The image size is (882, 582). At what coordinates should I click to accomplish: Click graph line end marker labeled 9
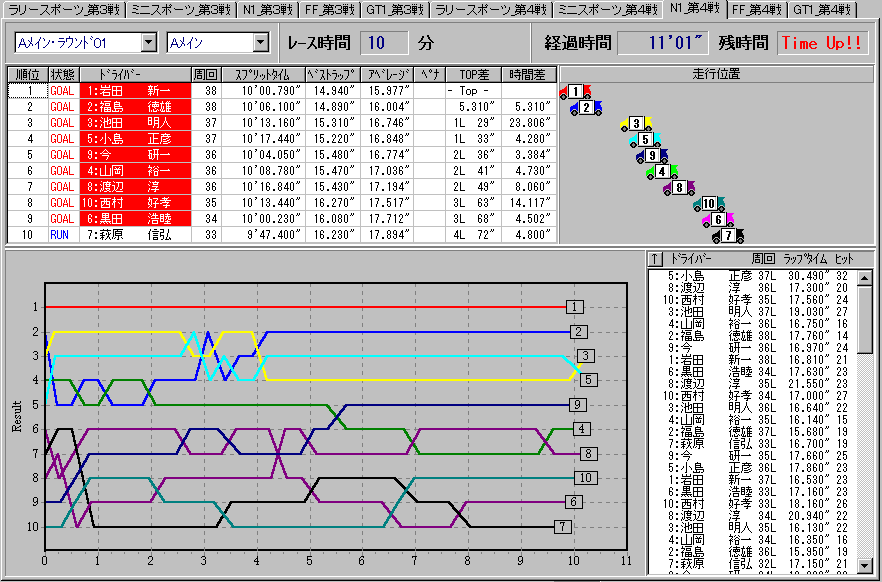578,404
